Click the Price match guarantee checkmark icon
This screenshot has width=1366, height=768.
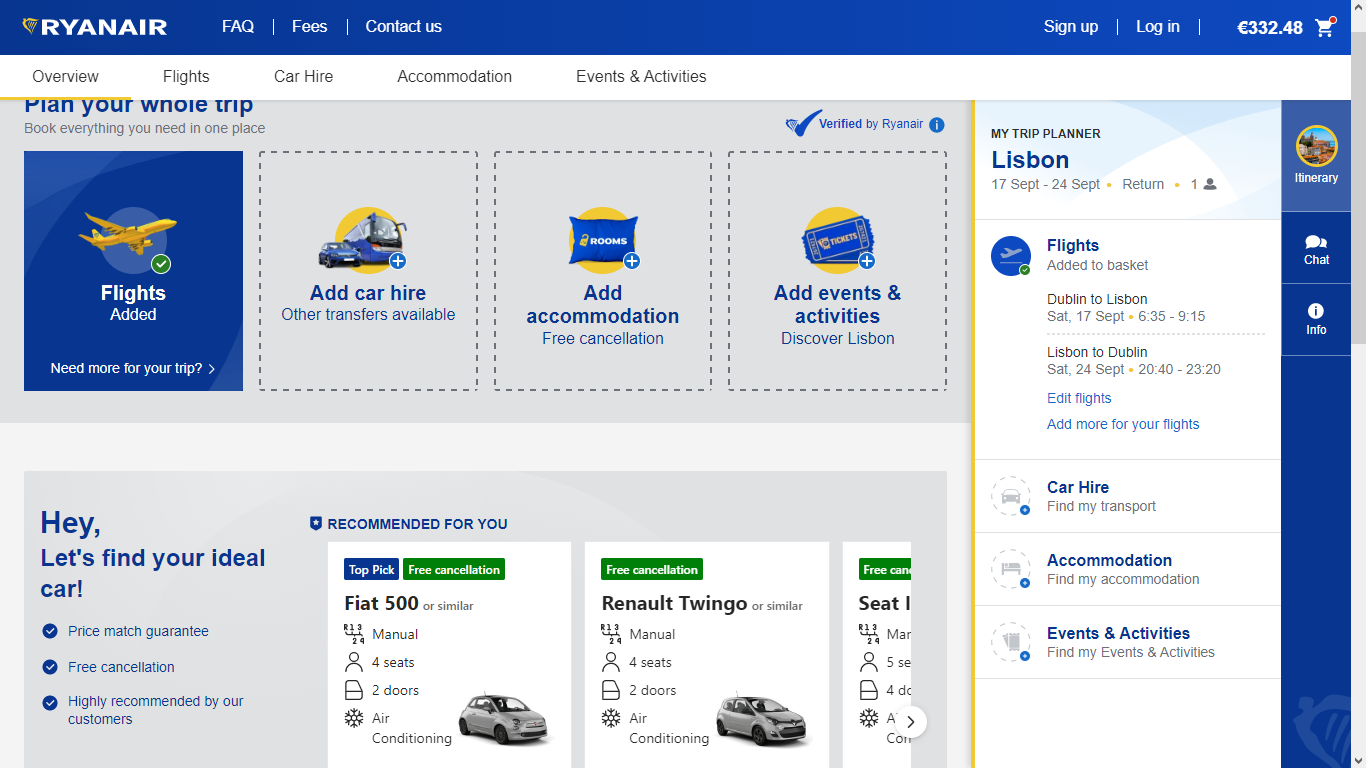pyautogui.click(x=50, y=631)
